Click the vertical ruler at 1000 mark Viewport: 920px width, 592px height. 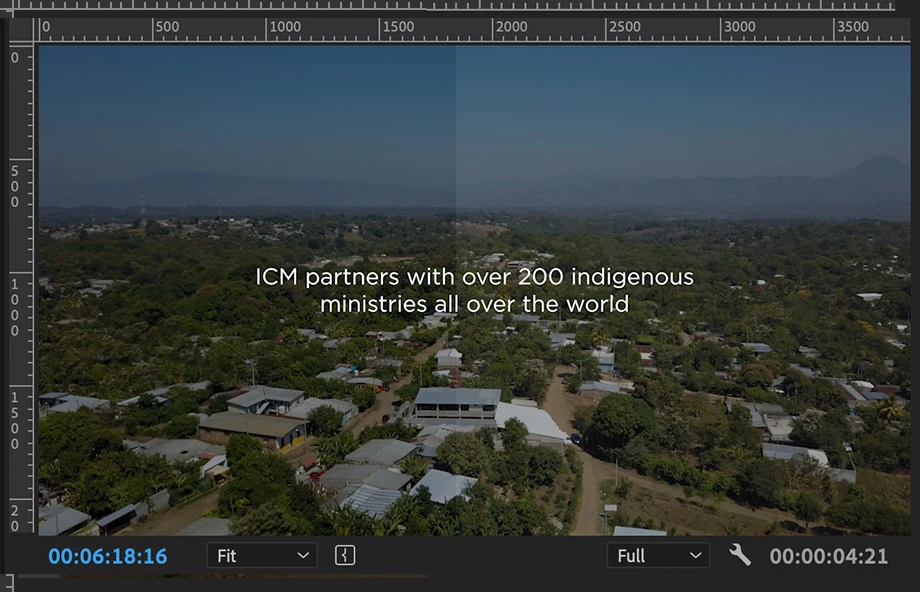point(15,307)
